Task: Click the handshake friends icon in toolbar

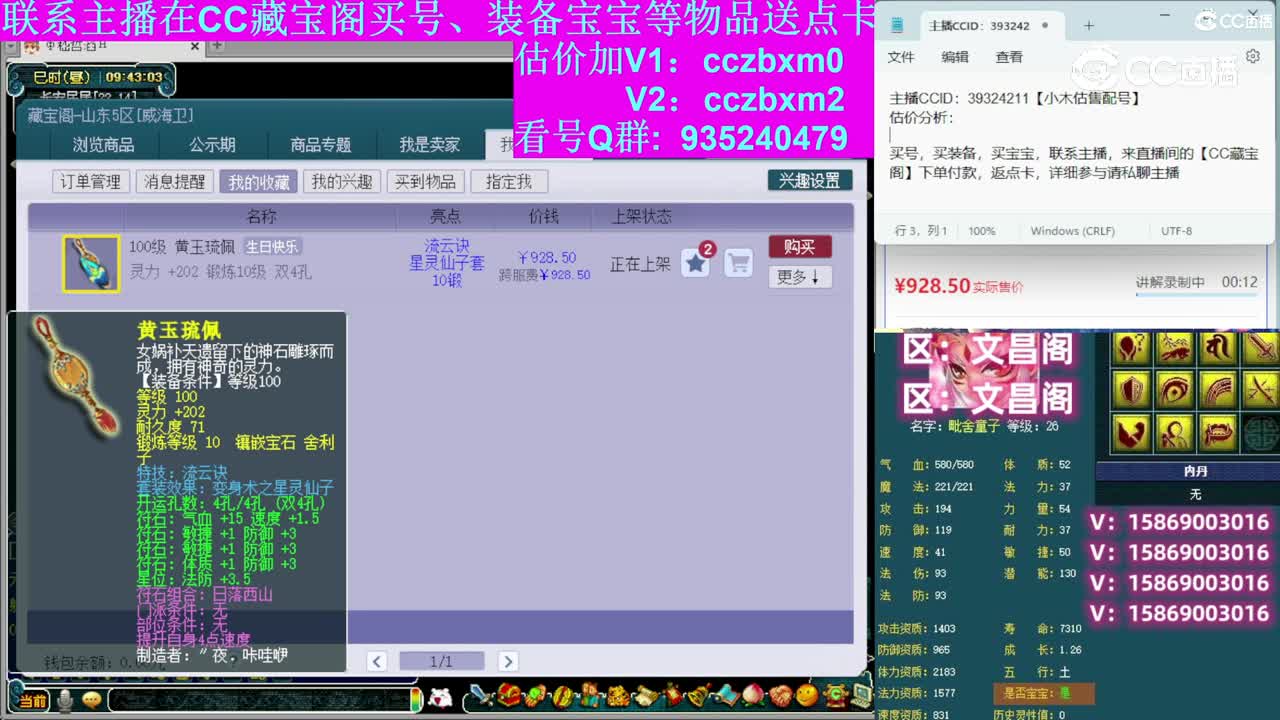Action: point(779,695)
